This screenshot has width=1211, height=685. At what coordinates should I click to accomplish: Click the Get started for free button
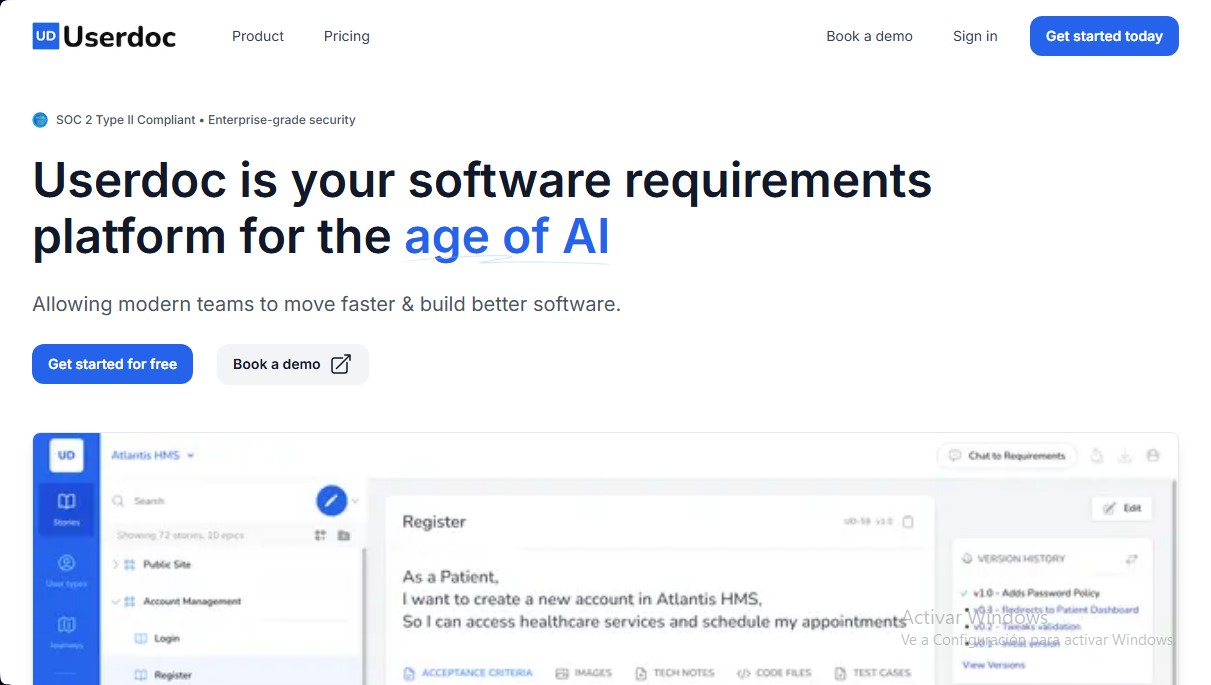pos(112,364)
